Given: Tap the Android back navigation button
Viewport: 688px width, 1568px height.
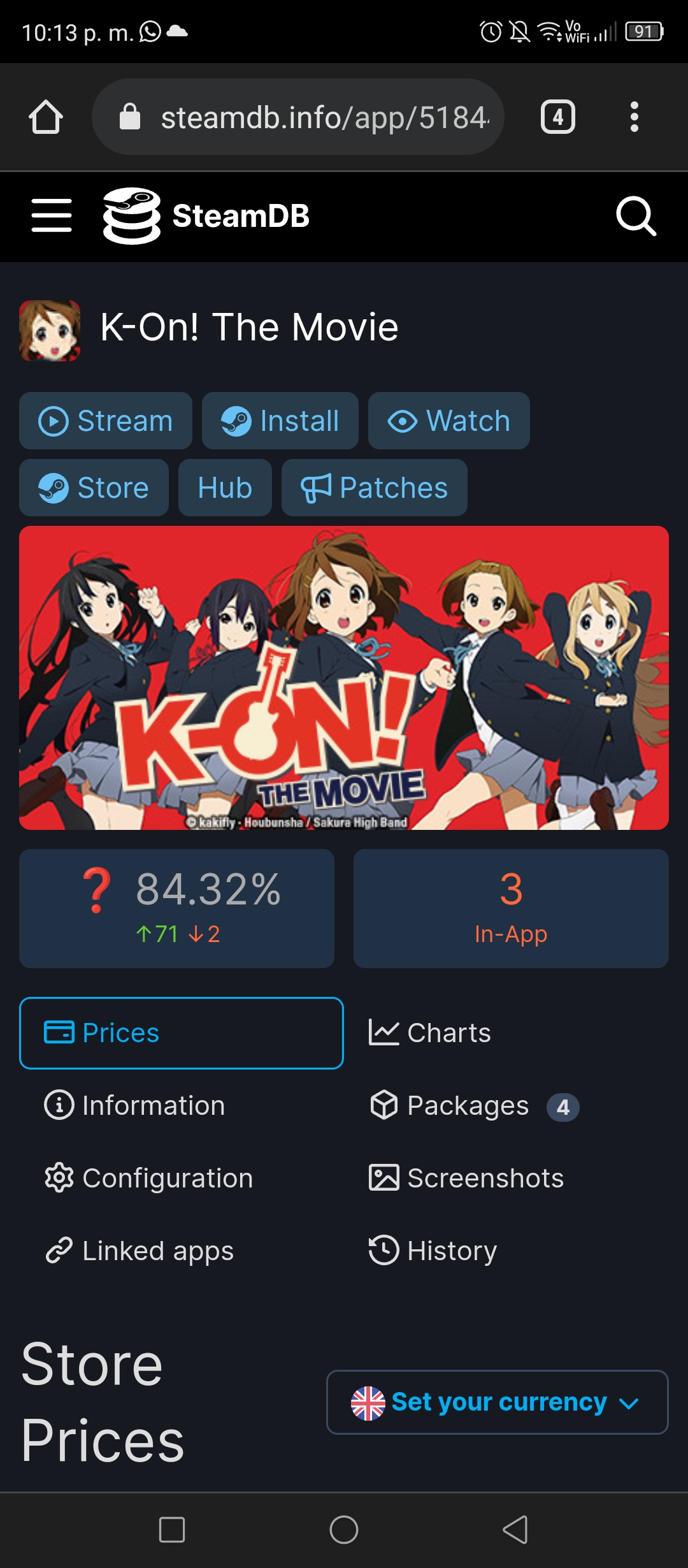Looking at the screenshot, I should (x=515, y=1530).
